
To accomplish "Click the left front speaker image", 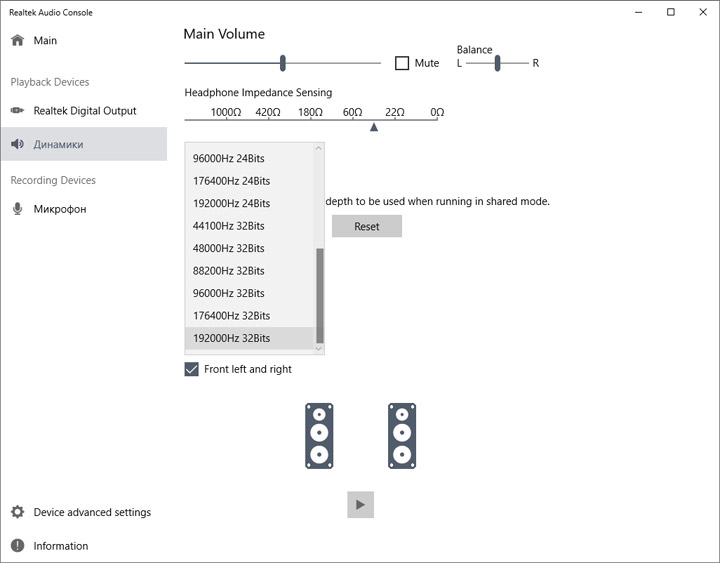I will [x=319, y=436].
